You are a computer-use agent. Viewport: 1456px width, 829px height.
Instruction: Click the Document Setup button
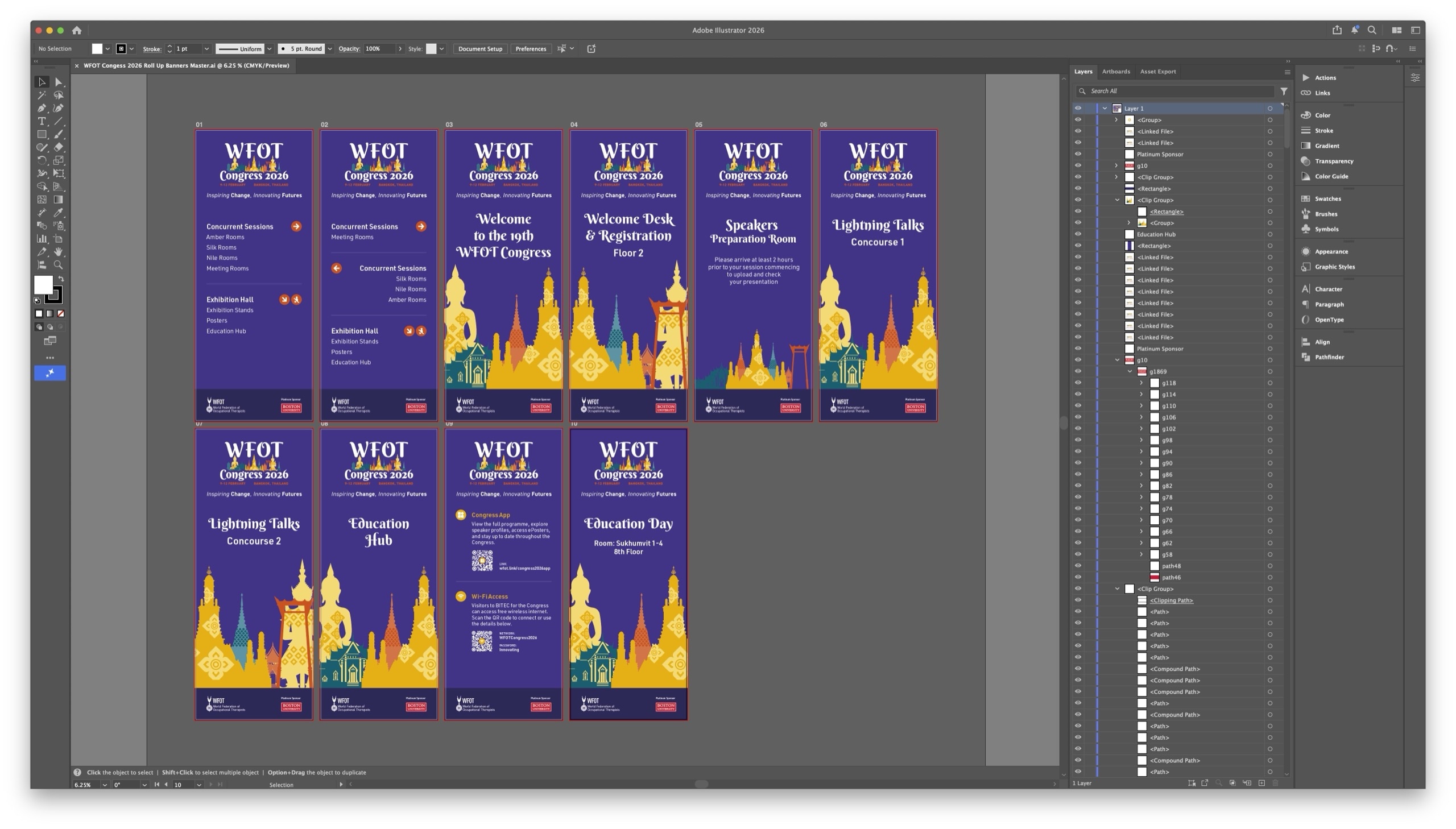(x=479, y=49)
